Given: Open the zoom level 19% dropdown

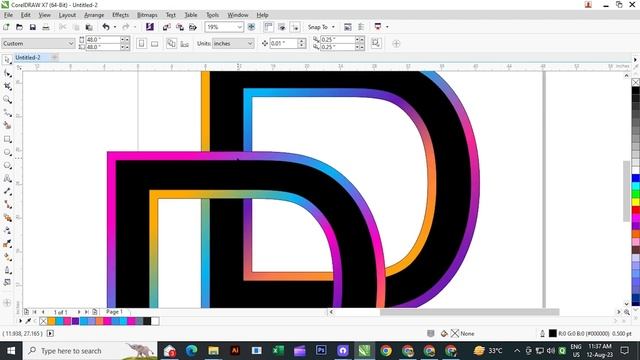Looking at the screenshot, I should click(x=239, y=27).
